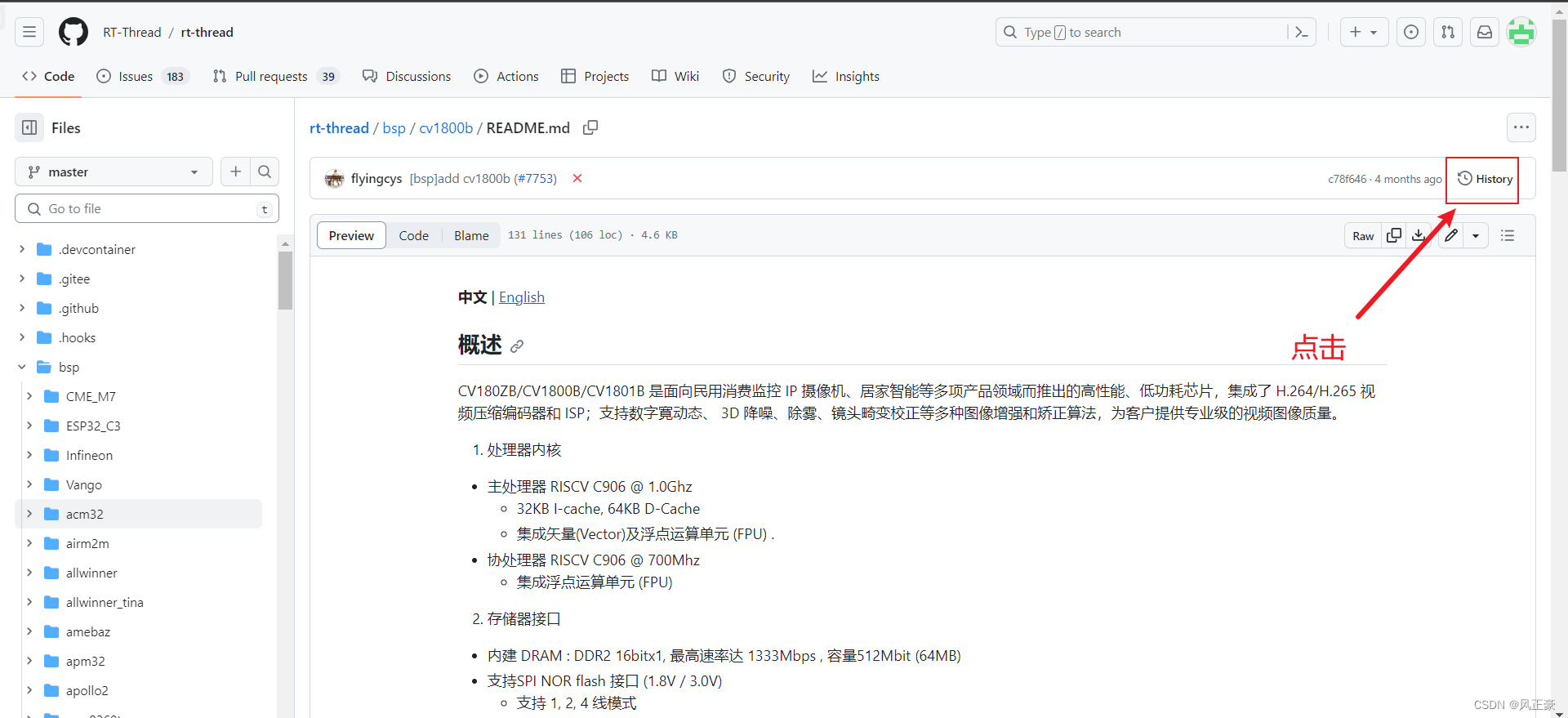The width and height of the screenshot is (1568, 718).
Task: Open the notifications inbox icon
Action: click(1485, 32)
